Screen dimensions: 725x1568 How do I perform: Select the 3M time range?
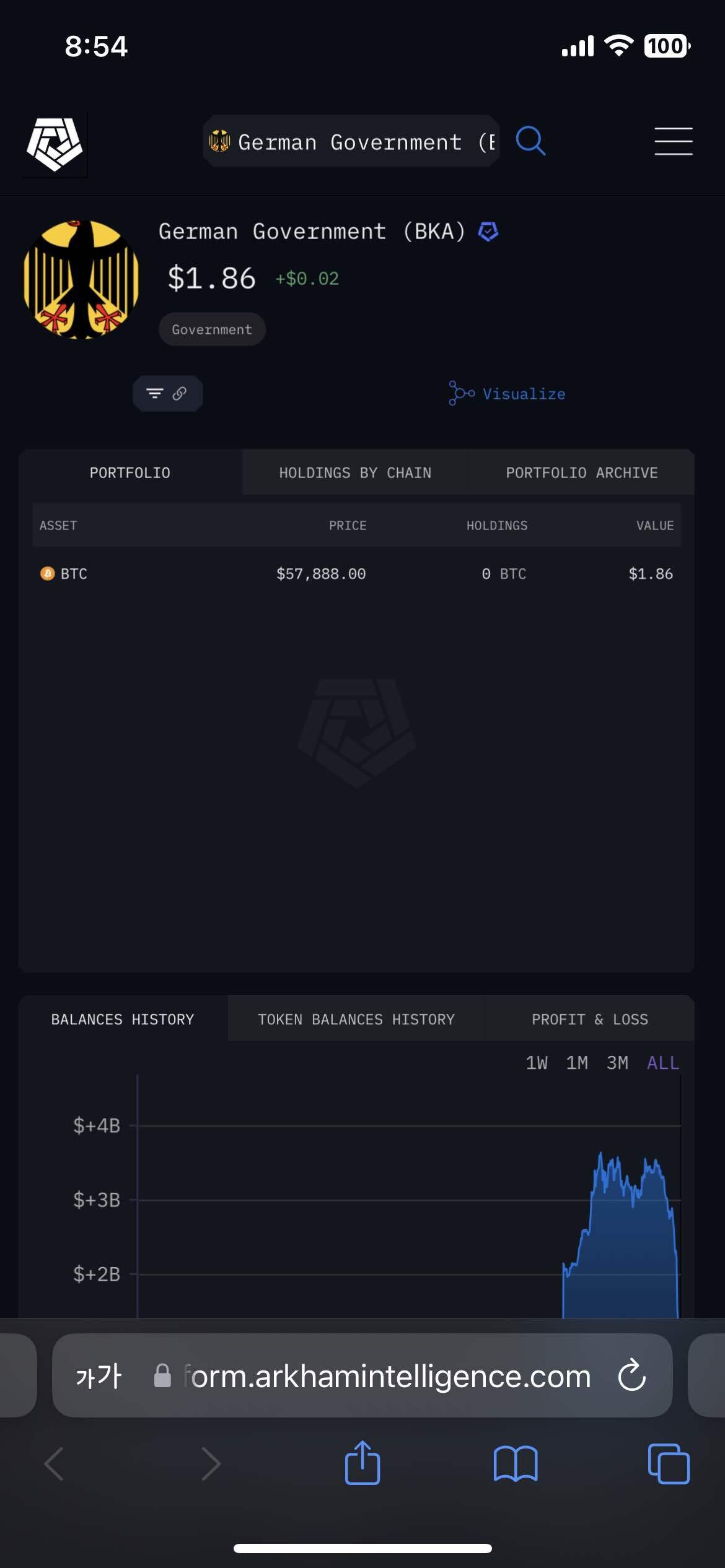(617, 1063)
